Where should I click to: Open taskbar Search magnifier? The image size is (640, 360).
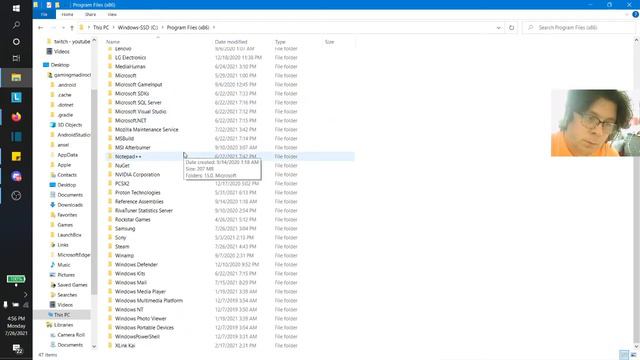click(16, 25)
